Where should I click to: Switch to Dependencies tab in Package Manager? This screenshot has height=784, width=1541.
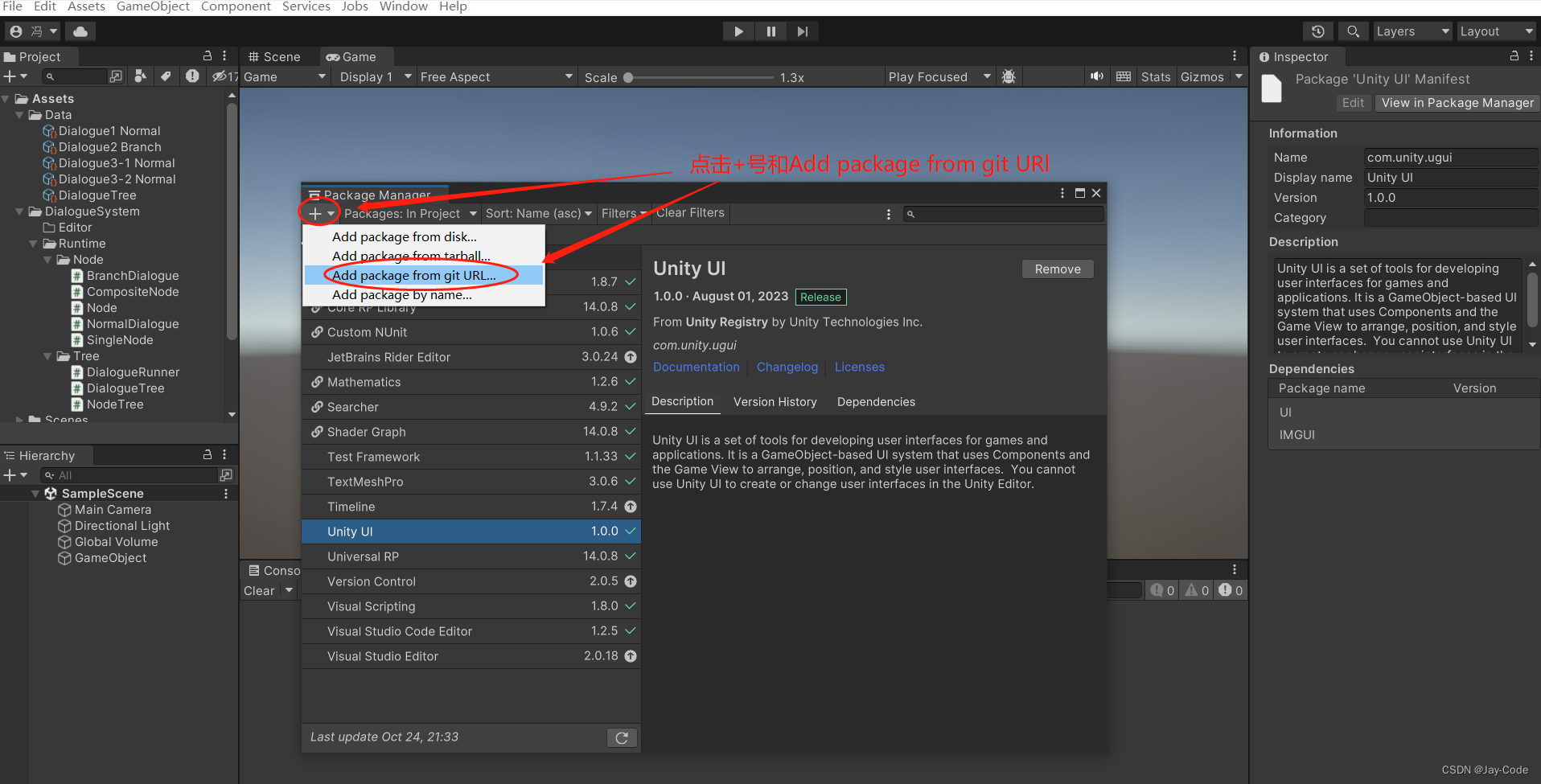coord(876,401)
